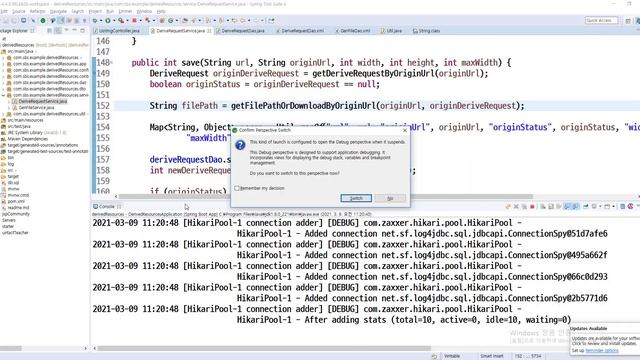Image resolution: width=640 pixels, height=360 pixels.
Task: Click the red Stop toolbar icon in main toolbar
Action: click(x=134, y=20)
